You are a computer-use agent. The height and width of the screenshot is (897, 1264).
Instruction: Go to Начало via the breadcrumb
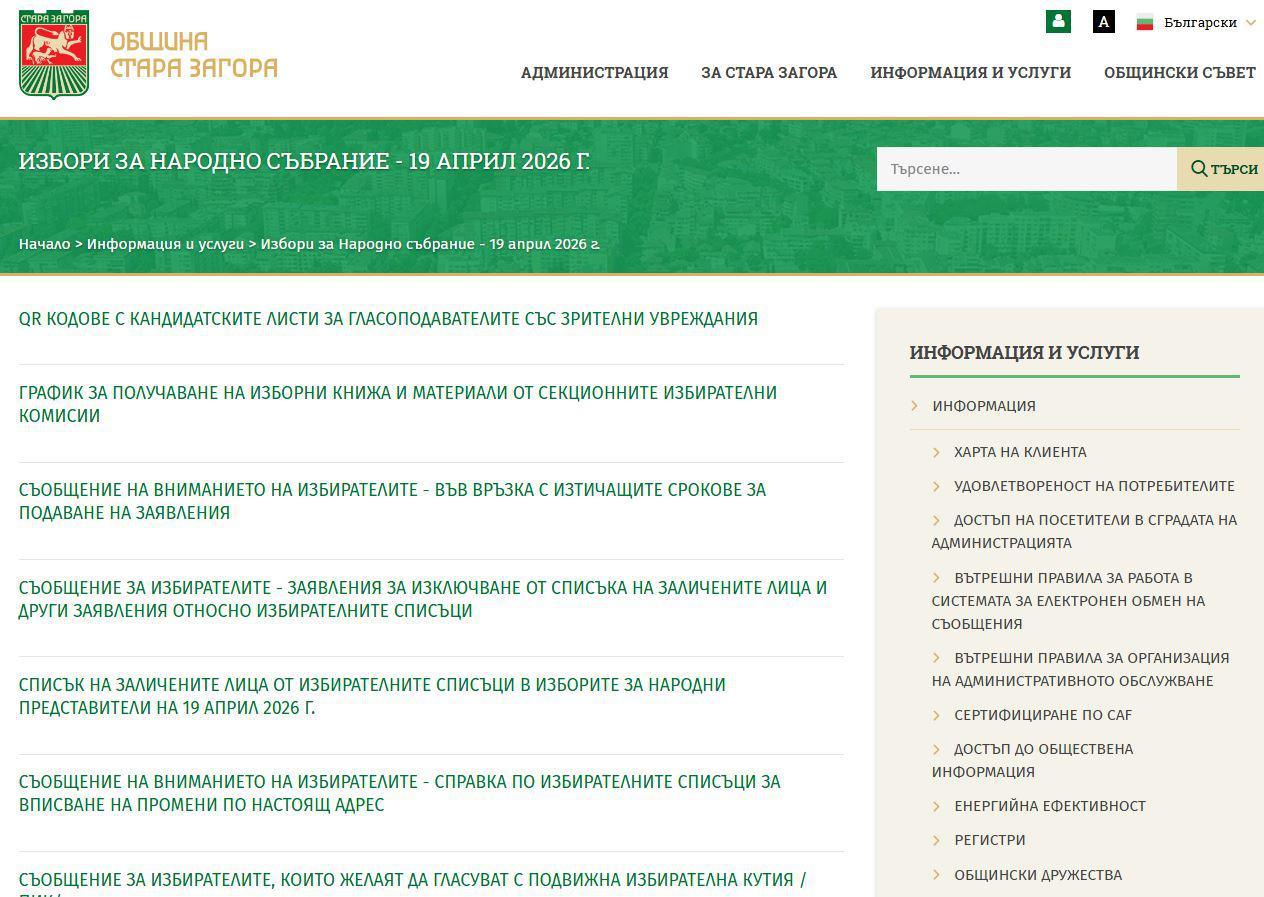click(44, 243)
